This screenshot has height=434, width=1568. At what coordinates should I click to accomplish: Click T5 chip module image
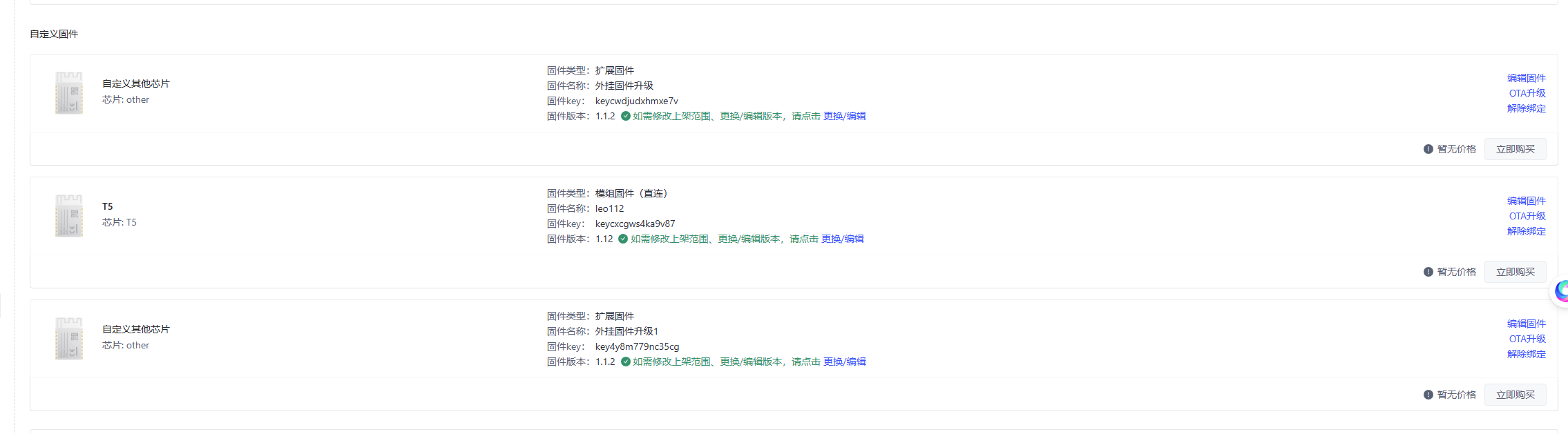pyautogui.click(x=69, y=215)
